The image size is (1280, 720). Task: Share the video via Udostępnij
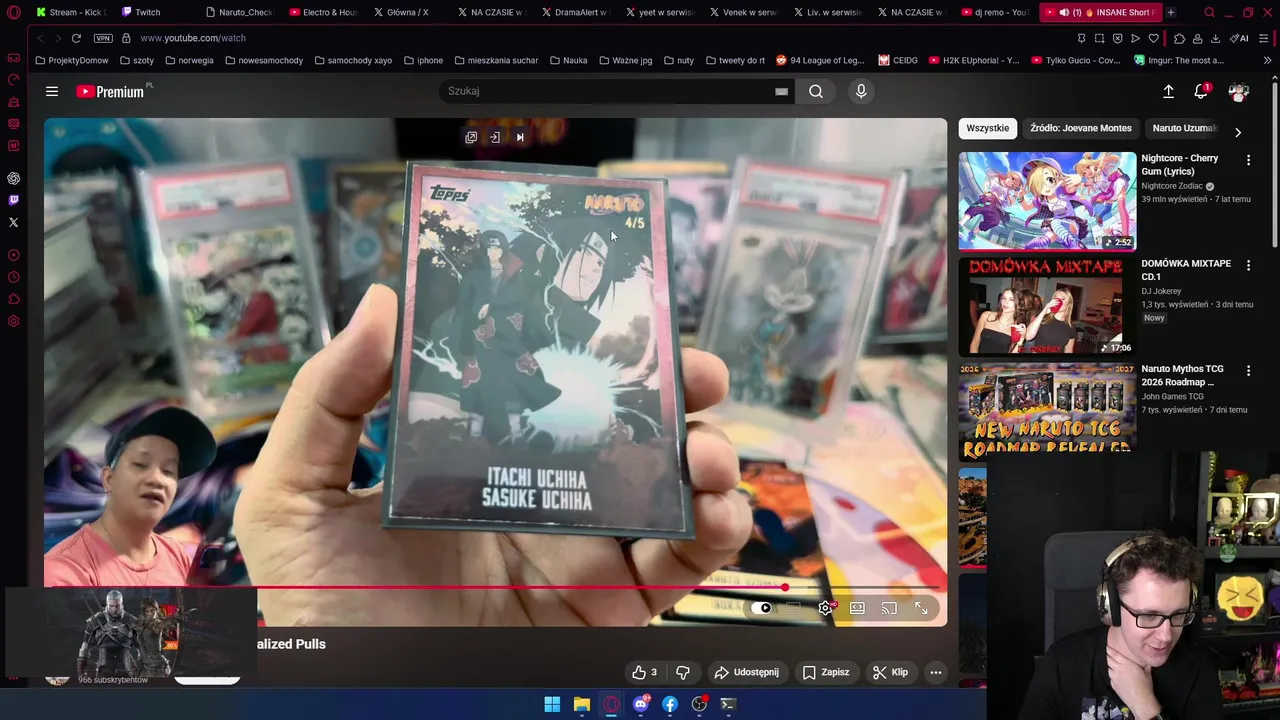pyautogui.click(x=746, y=672)
